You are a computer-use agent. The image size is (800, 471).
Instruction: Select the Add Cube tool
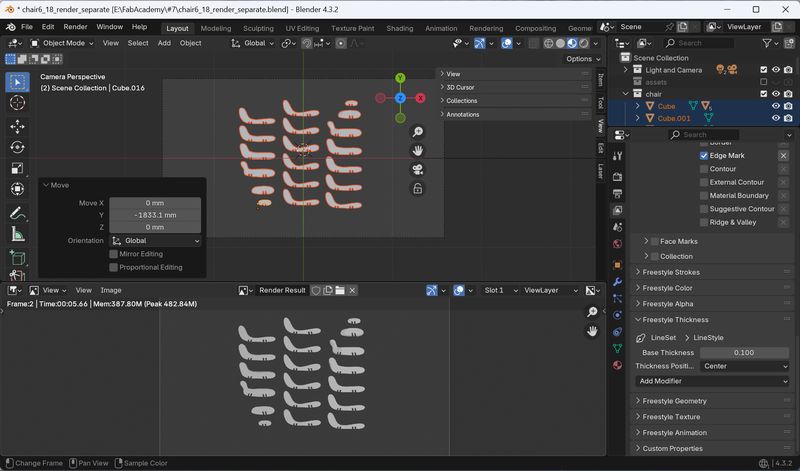click(x=17, y=258)
